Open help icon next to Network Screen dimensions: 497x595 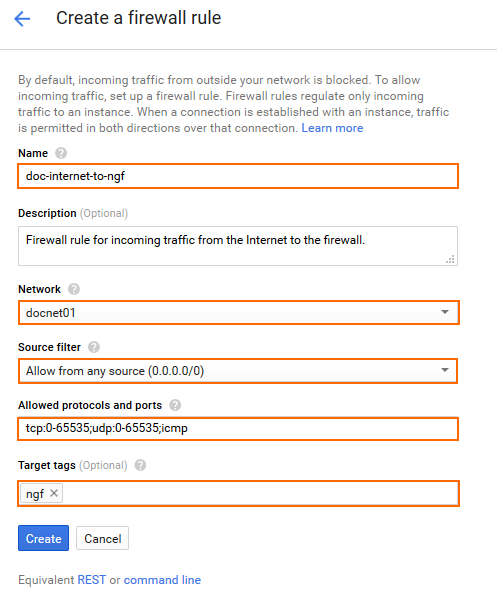[x=74, y=289]
